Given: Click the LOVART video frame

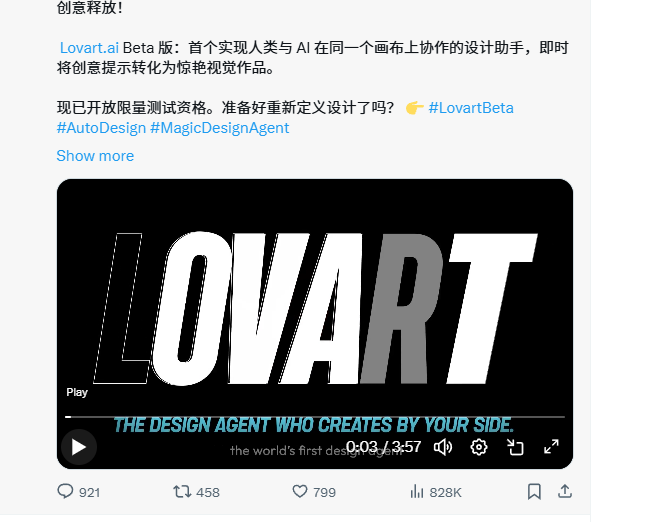Looking at the screenshot, I should 315,308.
